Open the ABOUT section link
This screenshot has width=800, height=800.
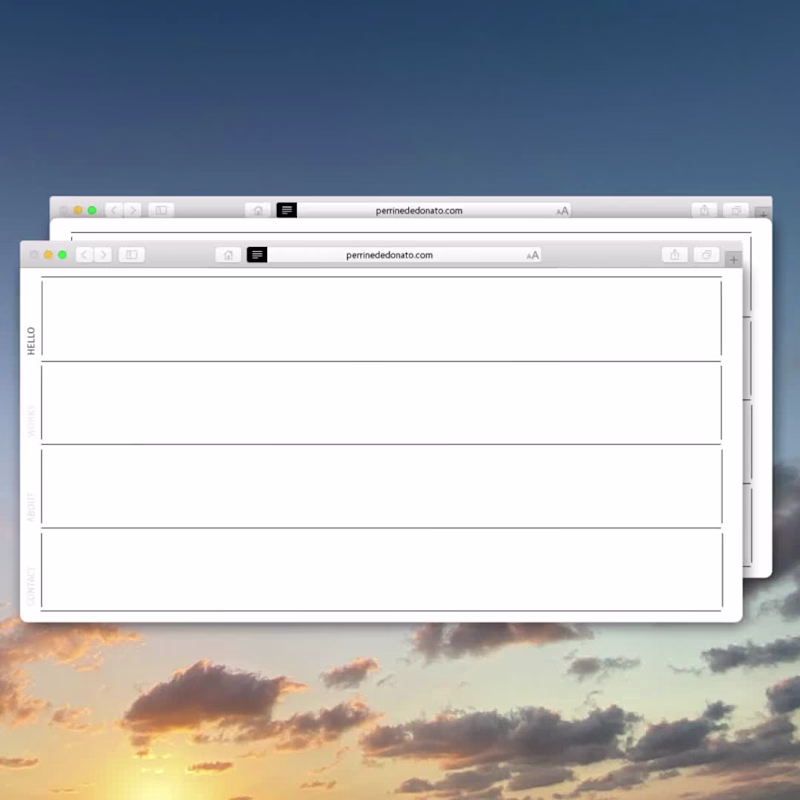tap(31, 507)
